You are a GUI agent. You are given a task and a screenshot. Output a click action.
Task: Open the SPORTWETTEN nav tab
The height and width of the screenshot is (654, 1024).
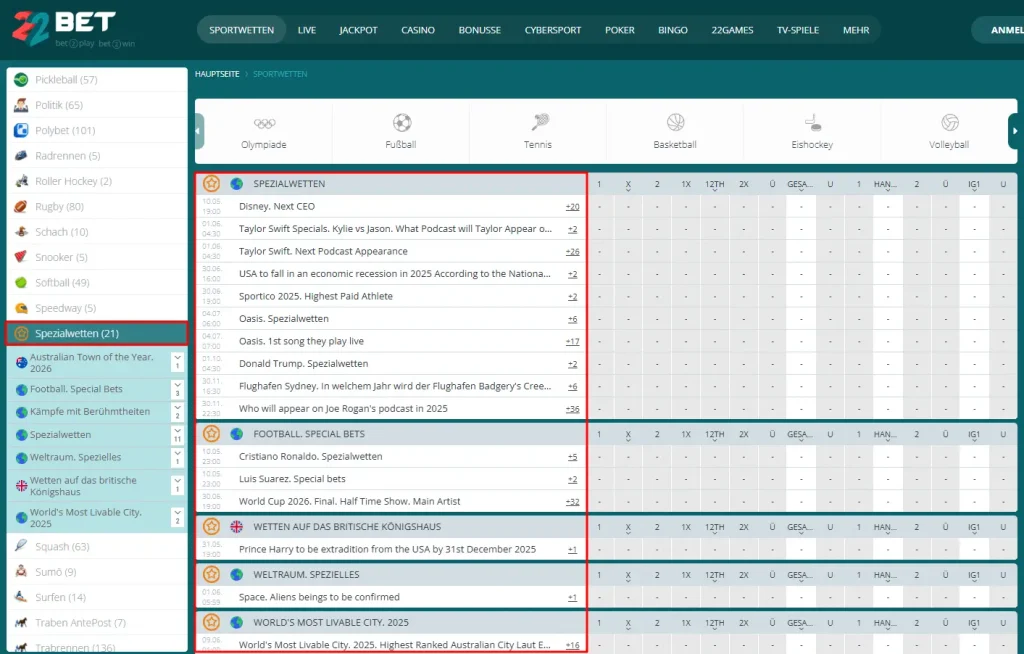[x=242, y=30]
